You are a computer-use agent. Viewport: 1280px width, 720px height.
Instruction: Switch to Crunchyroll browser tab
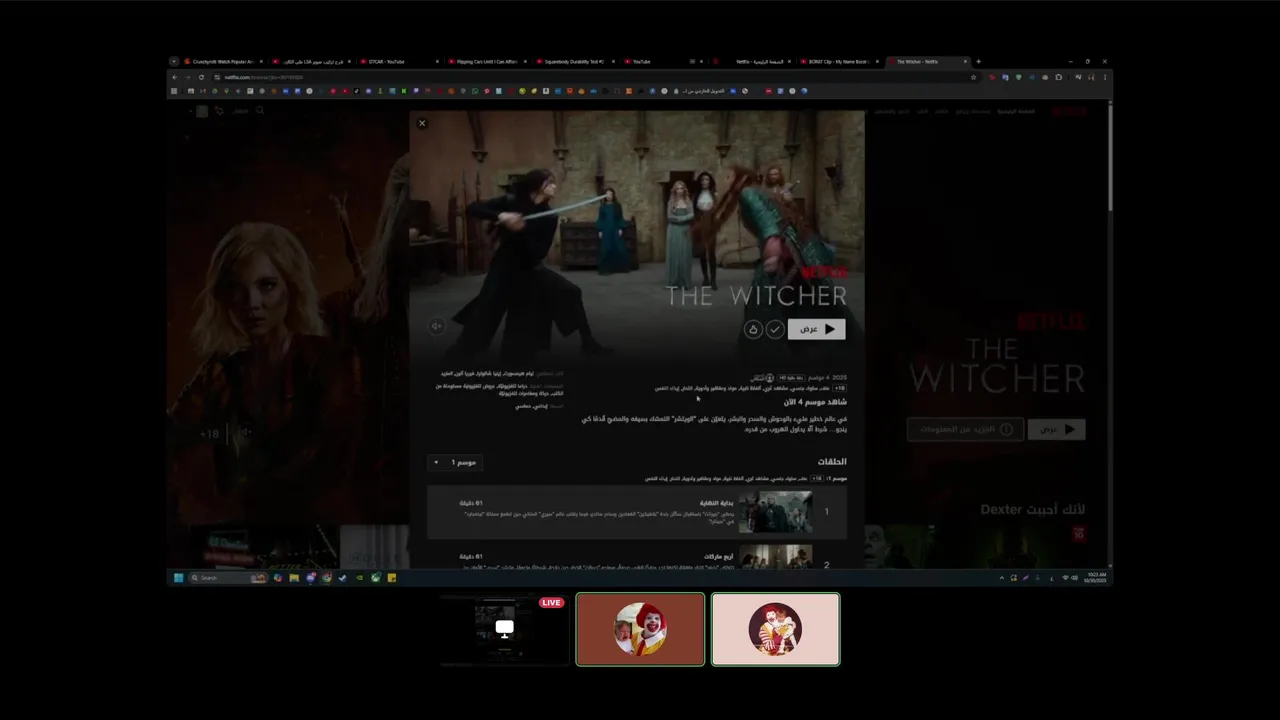[222, 61]
